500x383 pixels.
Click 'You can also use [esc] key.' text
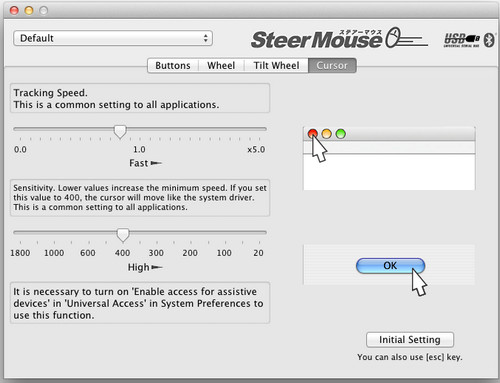click(410, 357)
